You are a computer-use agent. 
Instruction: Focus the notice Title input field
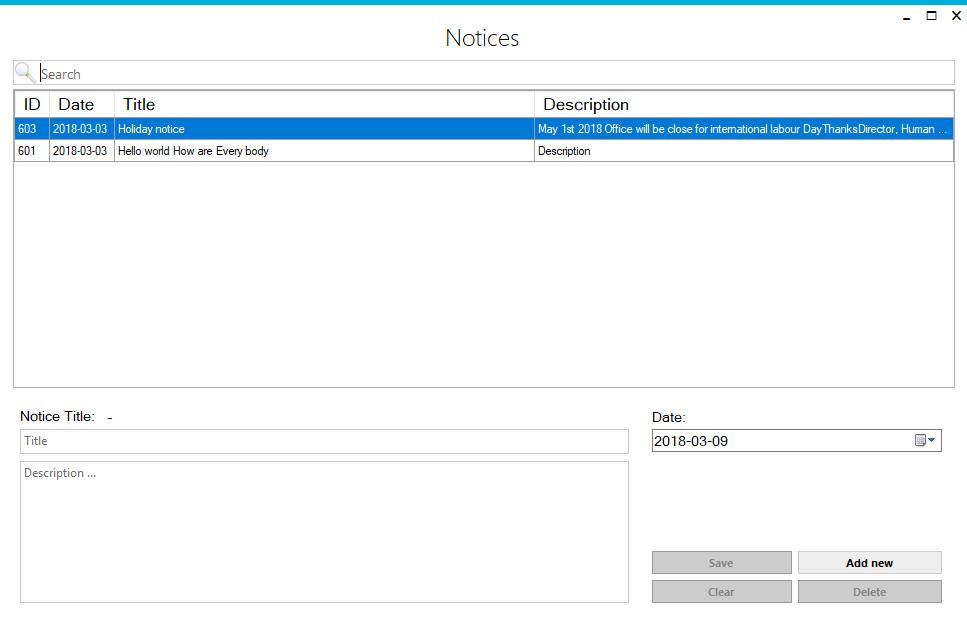click(x=324, y=442)
